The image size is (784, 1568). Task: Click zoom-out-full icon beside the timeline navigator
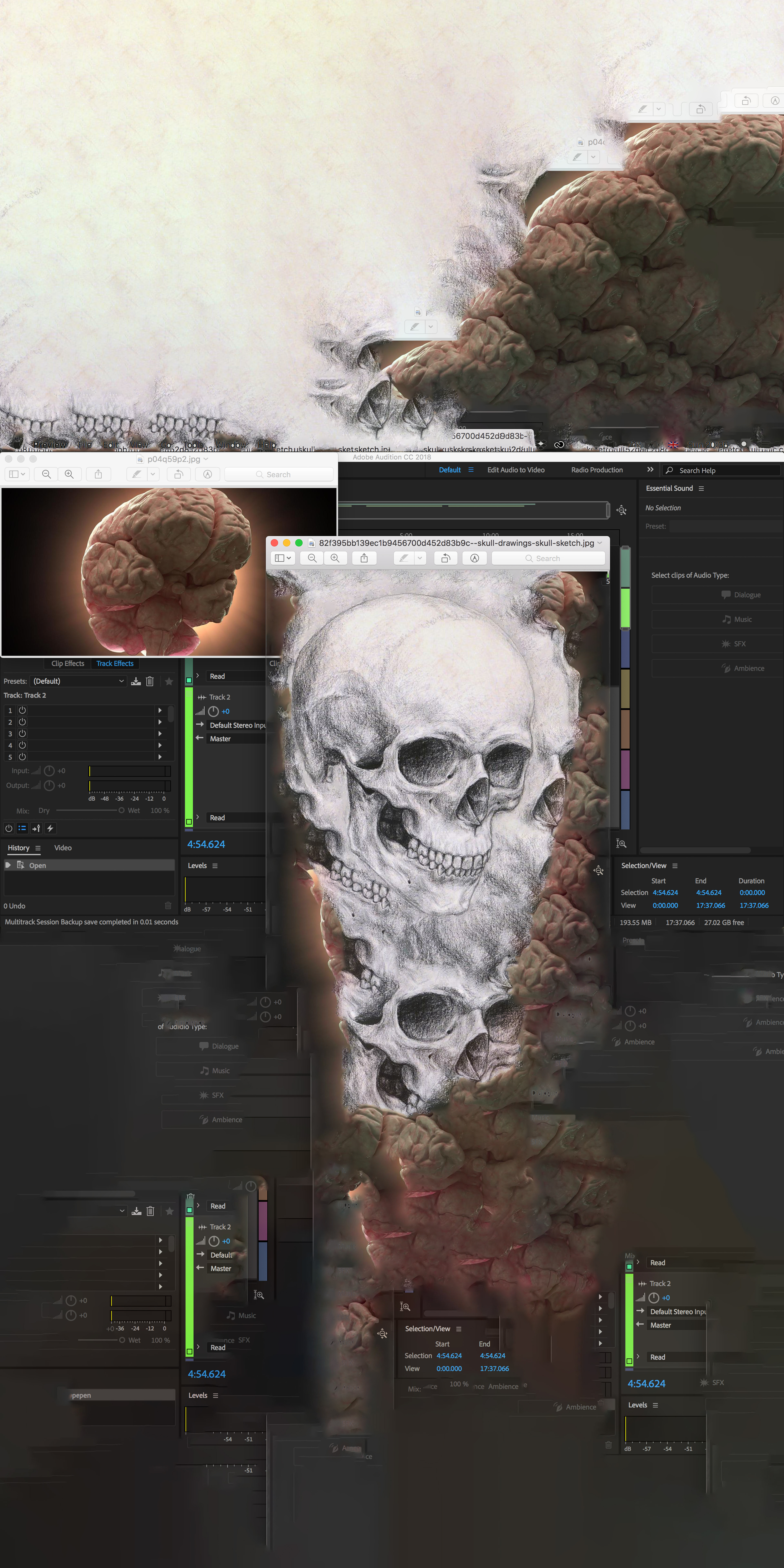[621, 510]
